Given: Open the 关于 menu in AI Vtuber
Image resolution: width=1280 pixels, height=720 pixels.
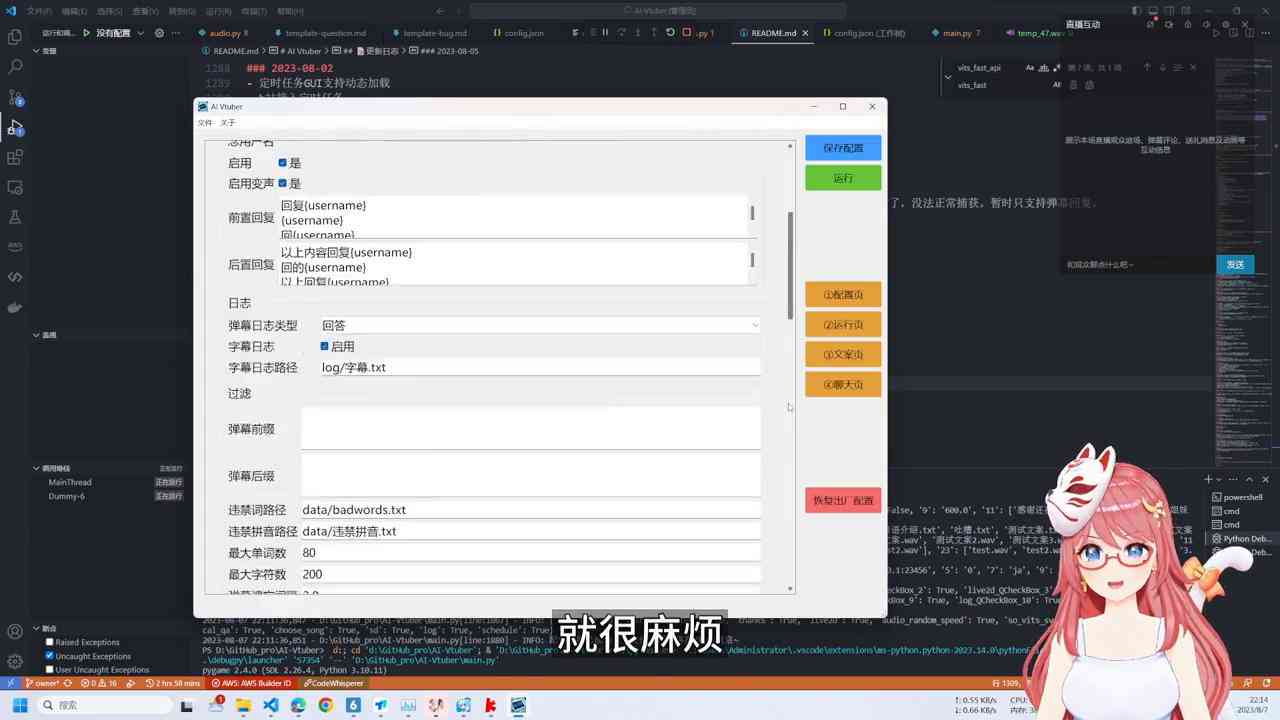Looking at the screenshot, I should [x=228, y=122].
